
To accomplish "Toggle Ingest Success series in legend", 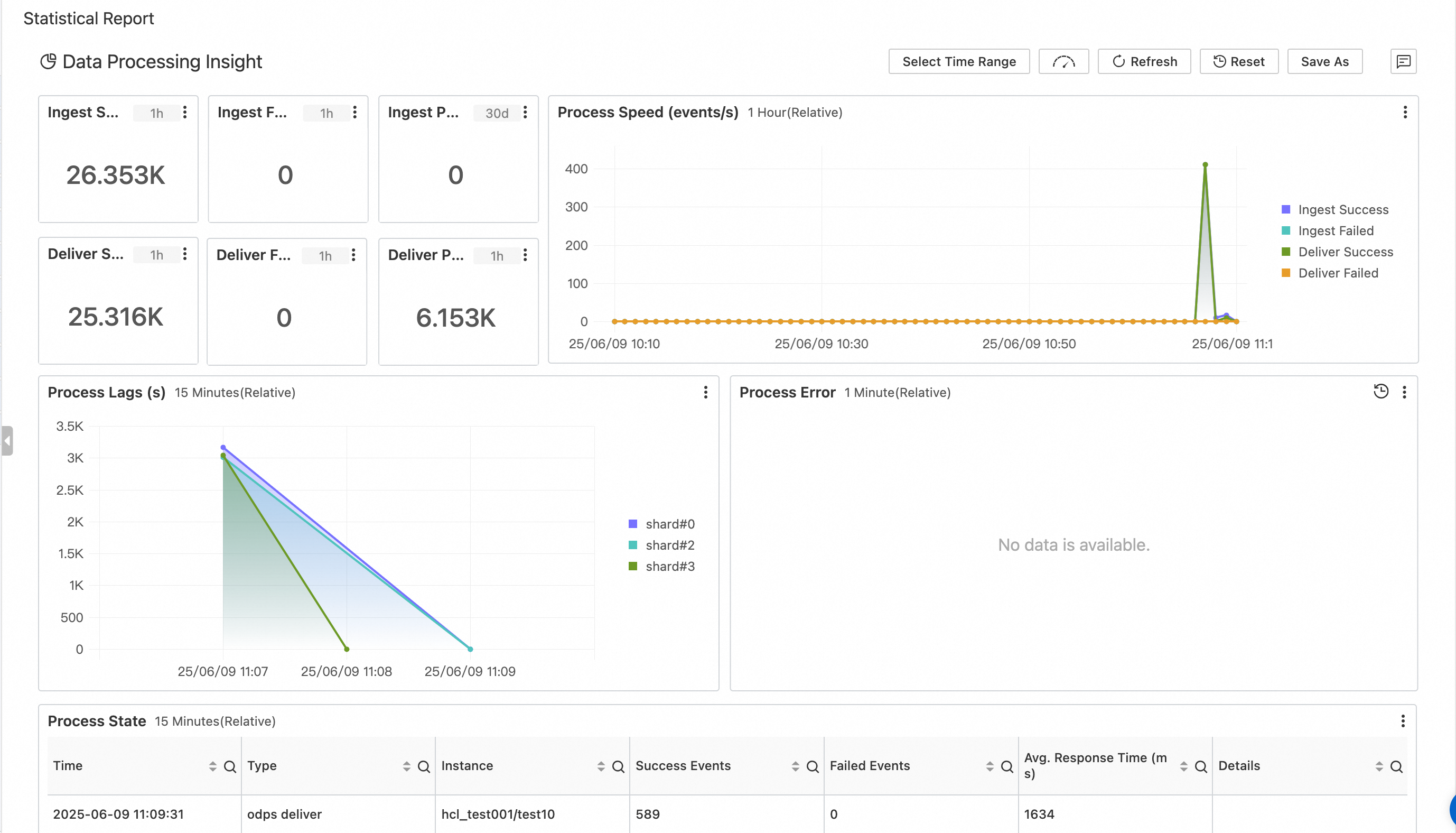I will tap(1342, 209).
